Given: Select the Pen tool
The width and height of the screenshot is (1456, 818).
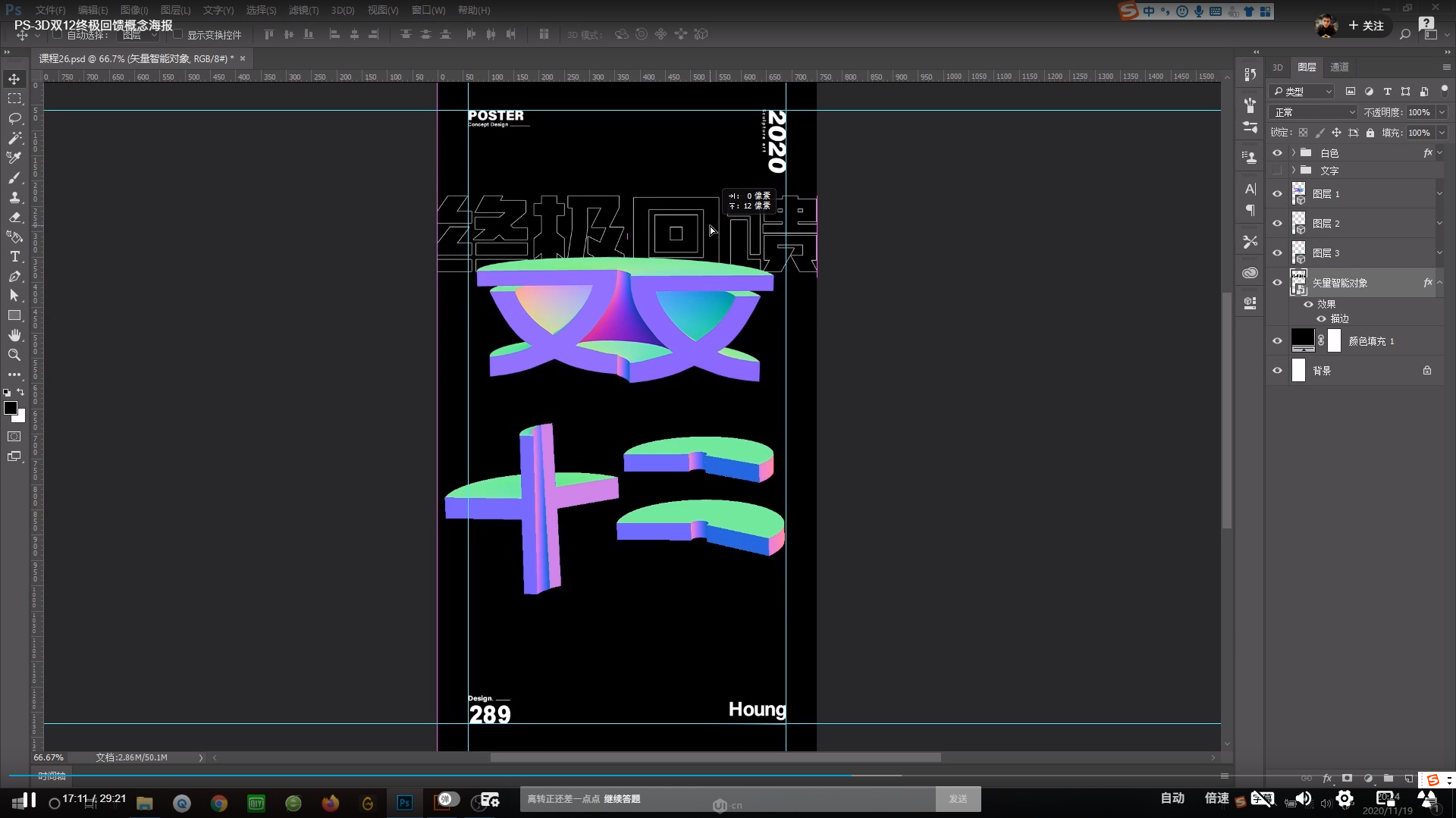Looking at the screenshot, I should [14, 276].
